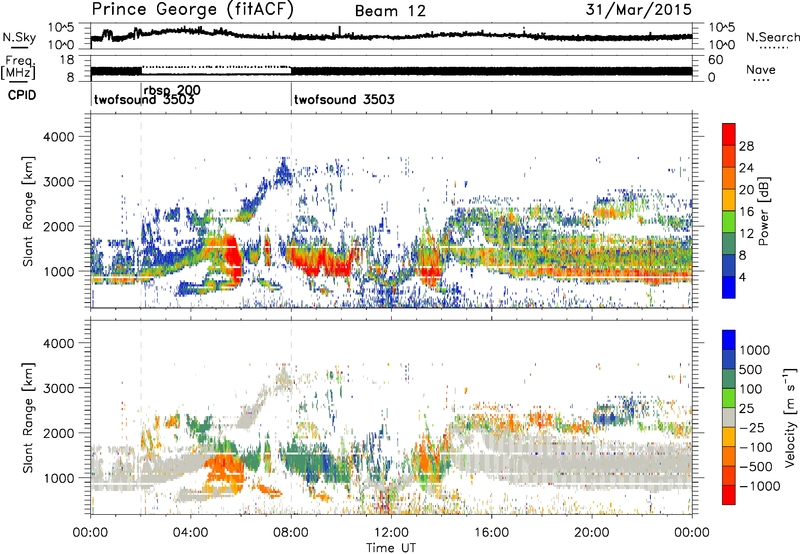Click the 'Beam 12' label
This screenshot has width=800, height=554.
point(390,11)
